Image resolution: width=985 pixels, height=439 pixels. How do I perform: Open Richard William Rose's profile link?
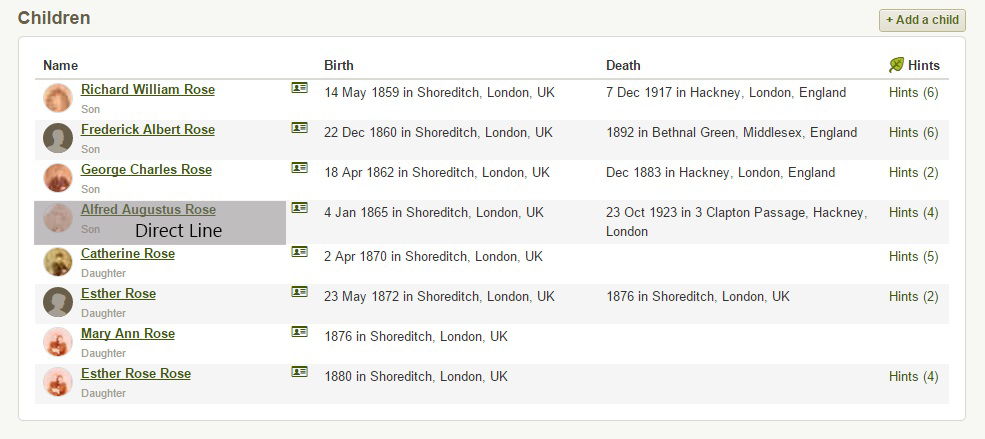(x=147, y=90)
